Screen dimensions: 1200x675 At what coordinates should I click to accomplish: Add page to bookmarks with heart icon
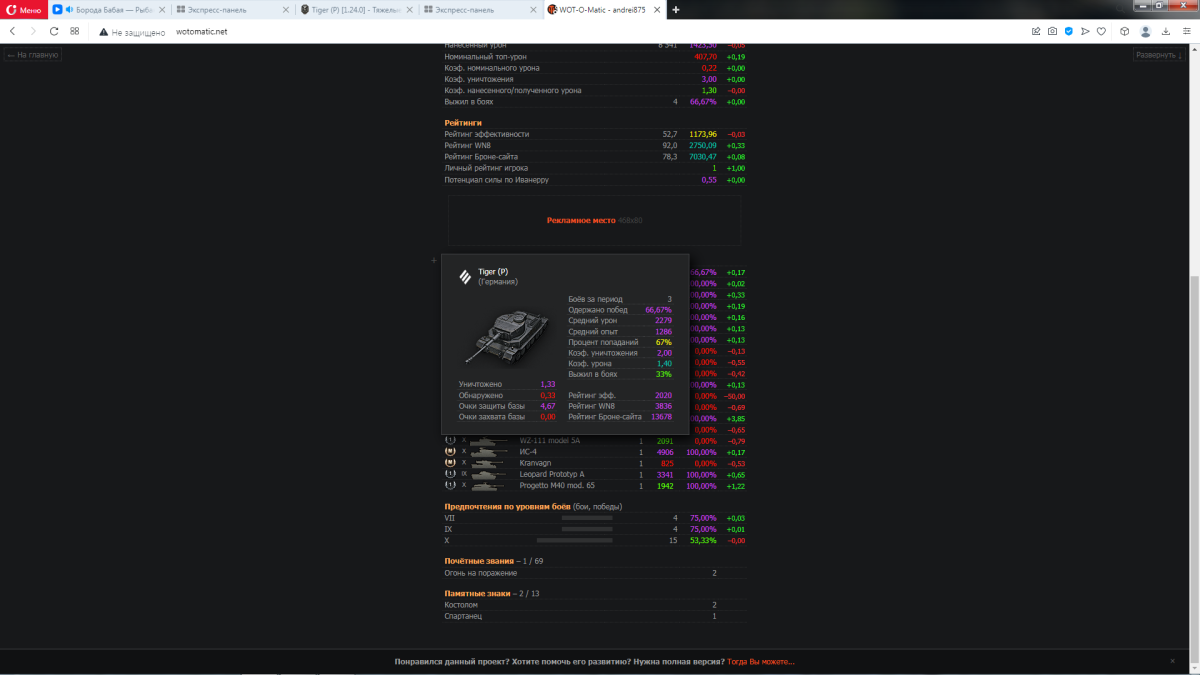pyautogui.click(x=1101, y=31)
